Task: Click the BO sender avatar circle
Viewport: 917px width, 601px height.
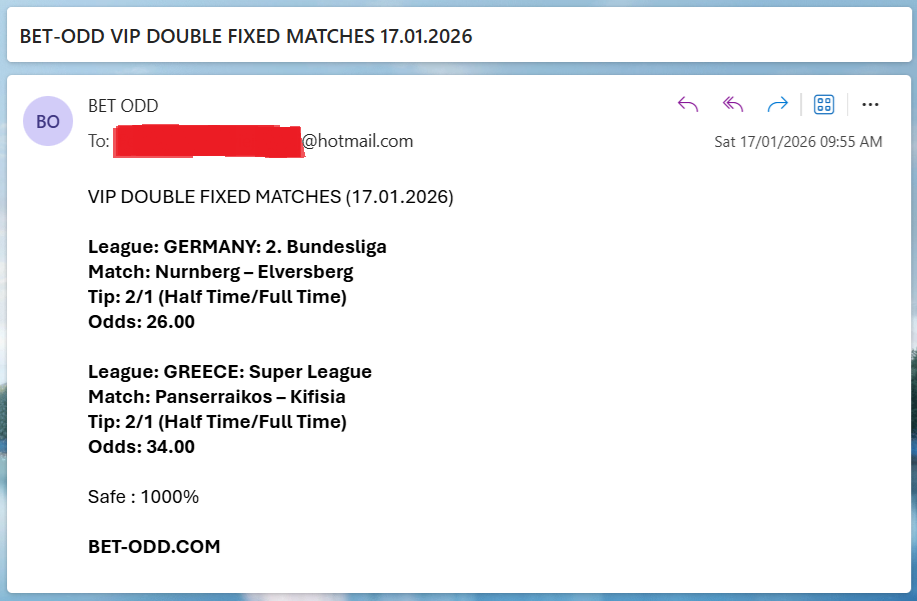Action: coord(47,121)
